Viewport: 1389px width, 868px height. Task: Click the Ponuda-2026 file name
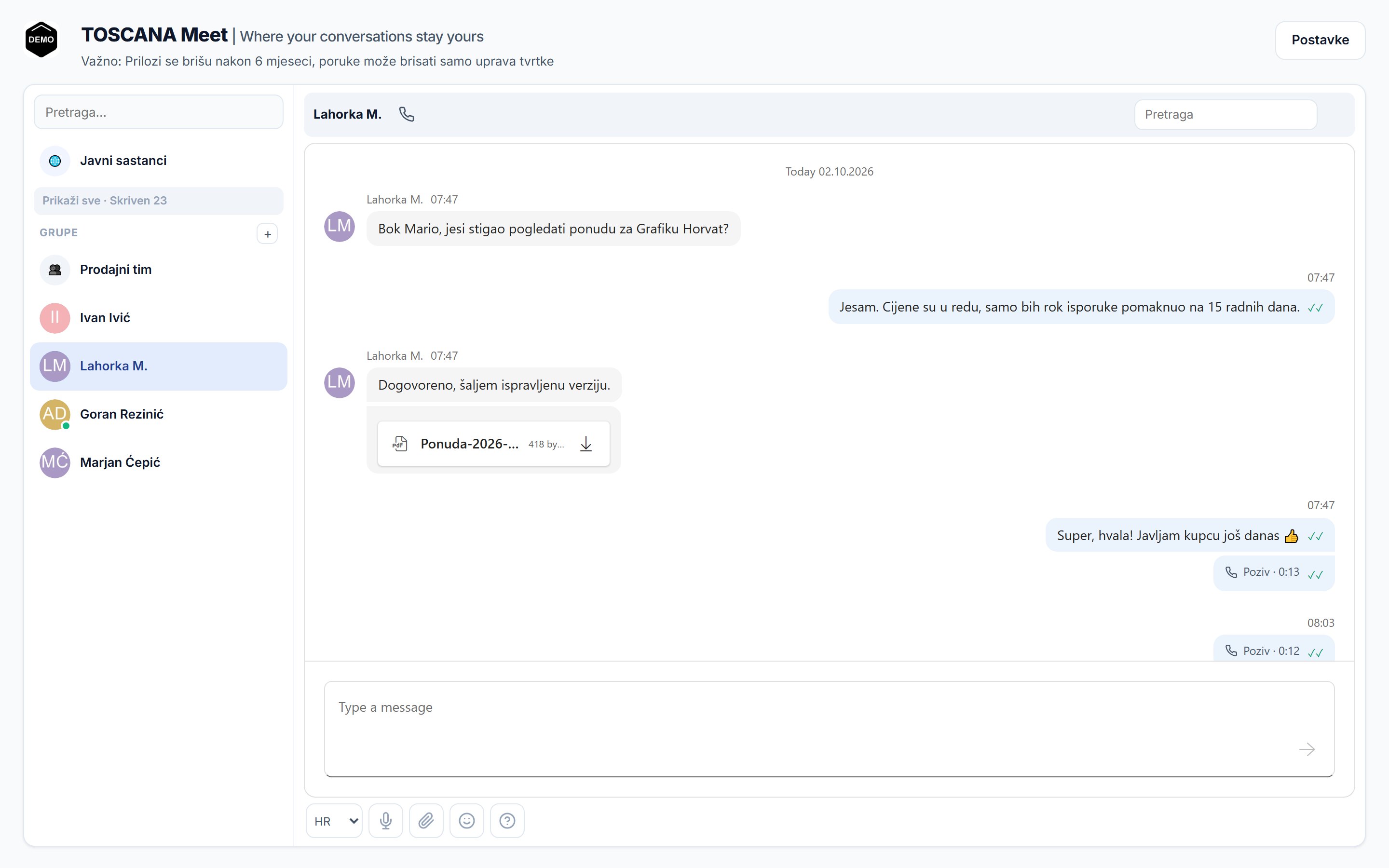[x=469, y=444]
